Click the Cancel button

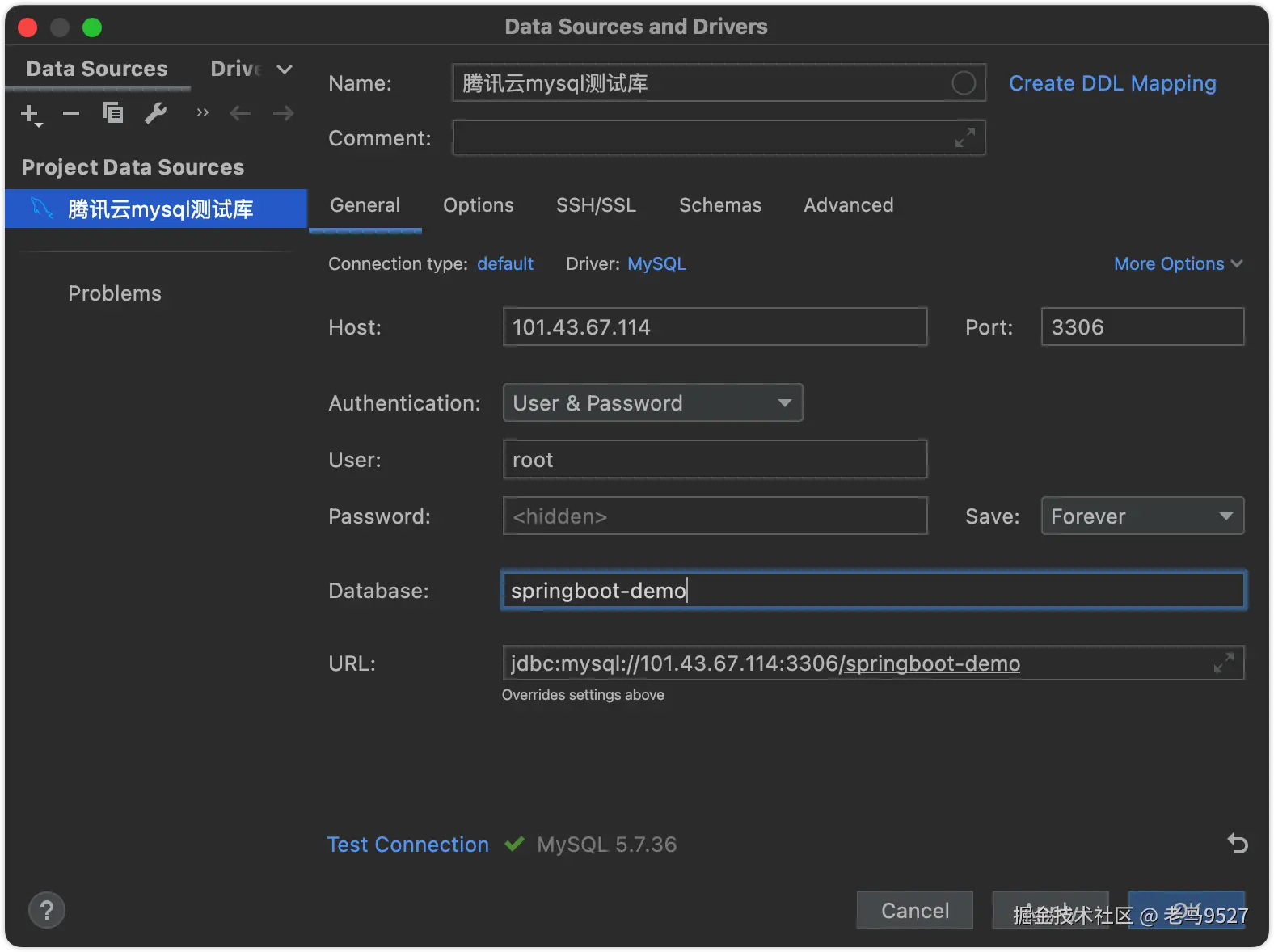[x=914, y=911]
